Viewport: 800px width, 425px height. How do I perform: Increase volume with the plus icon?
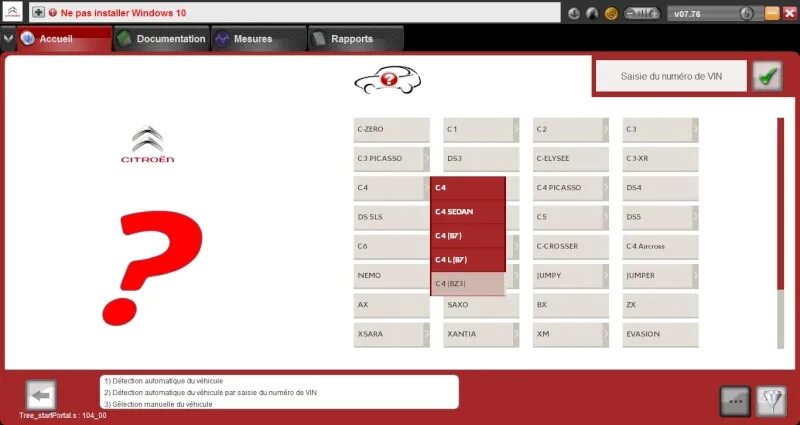coord(654,14)
